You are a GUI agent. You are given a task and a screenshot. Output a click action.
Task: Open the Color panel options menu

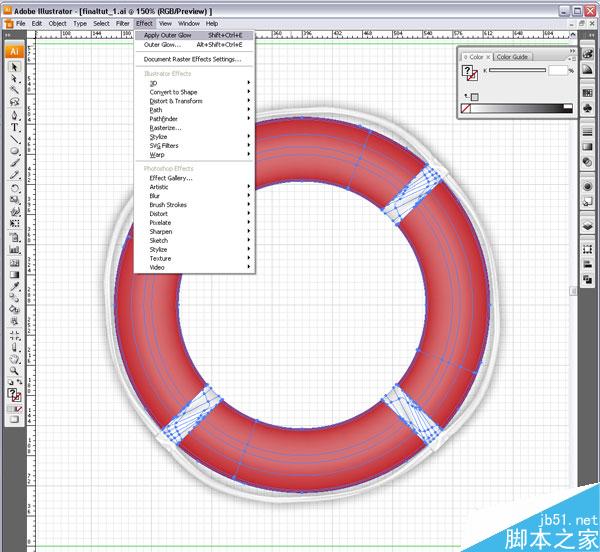(573, 59)
